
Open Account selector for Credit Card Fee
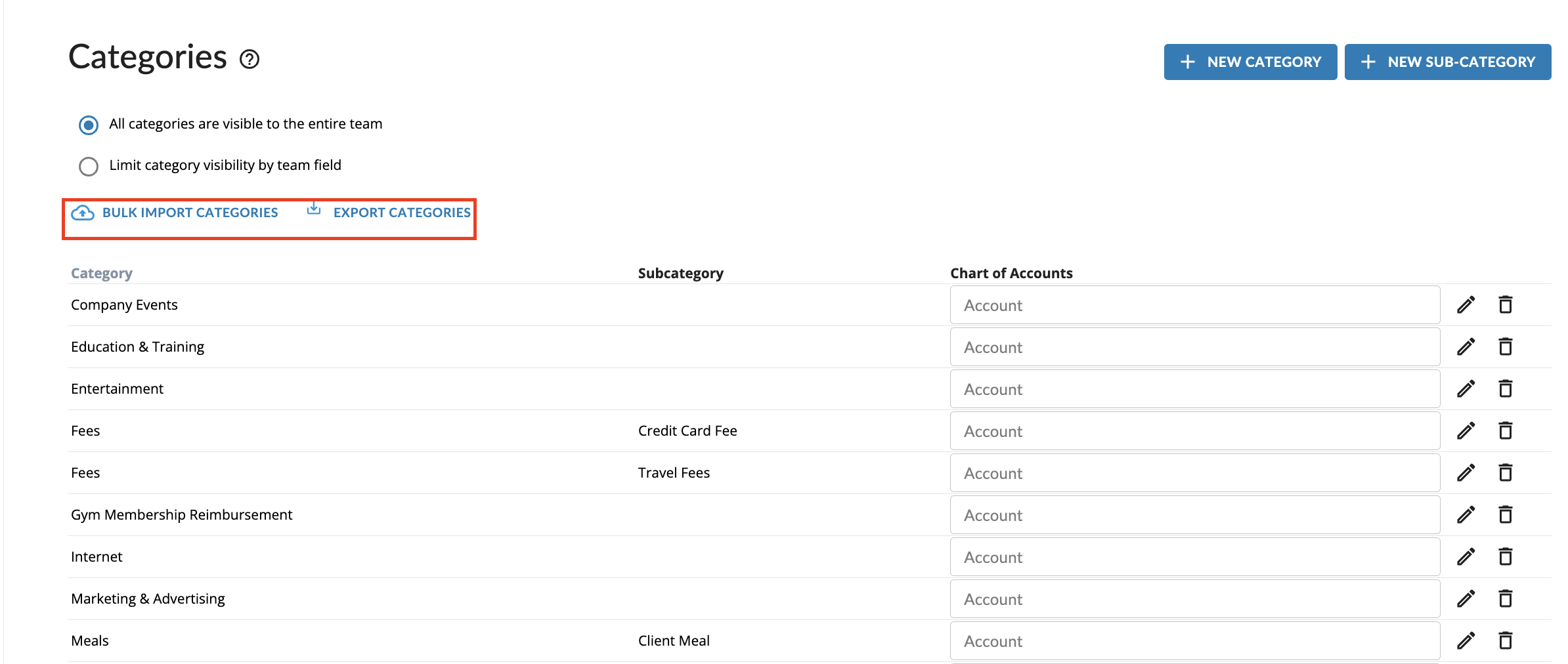point(1194,431)
